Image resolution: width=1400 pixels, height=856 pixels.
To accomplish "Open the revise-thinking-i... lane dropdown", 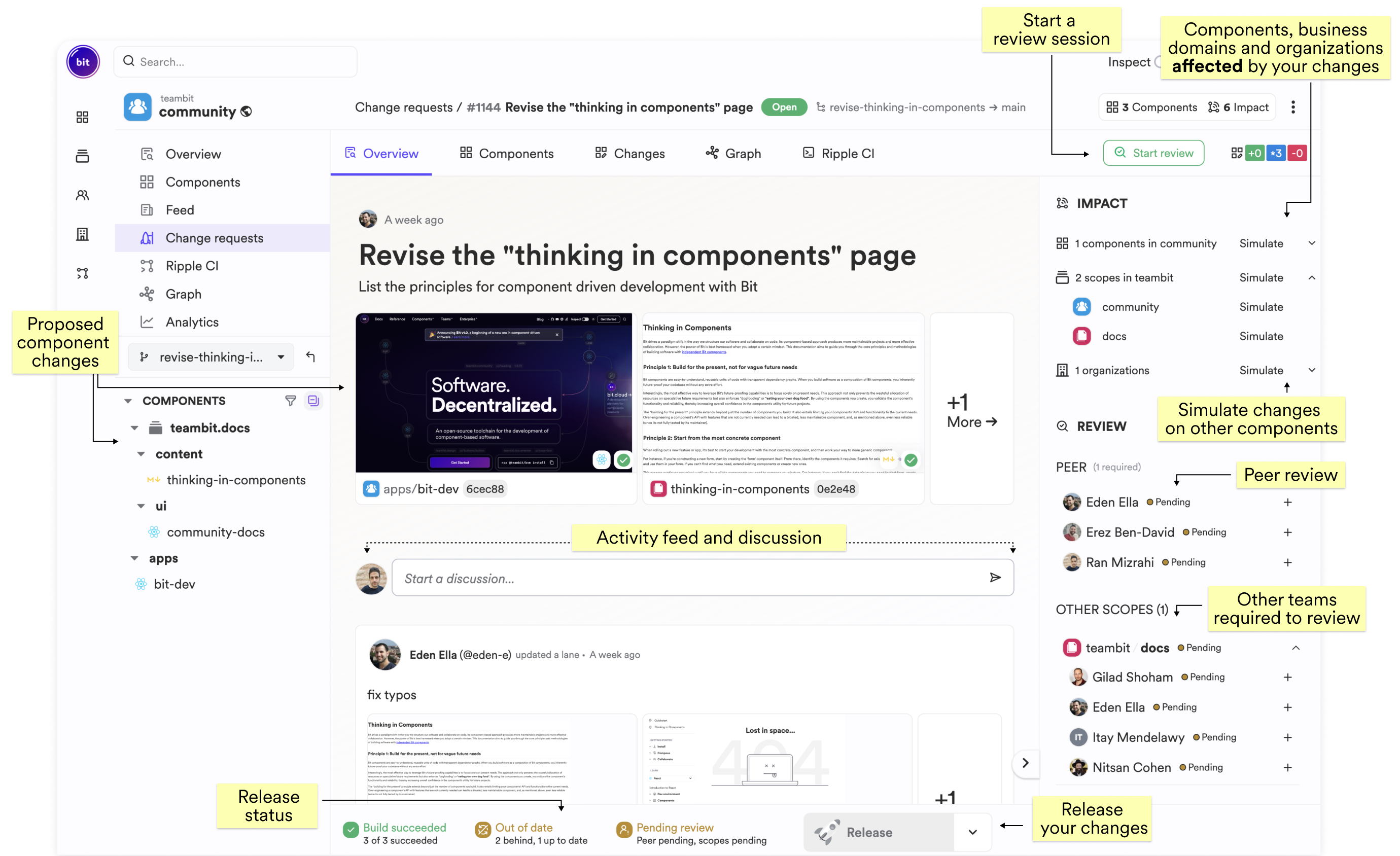I will [211, 356].
